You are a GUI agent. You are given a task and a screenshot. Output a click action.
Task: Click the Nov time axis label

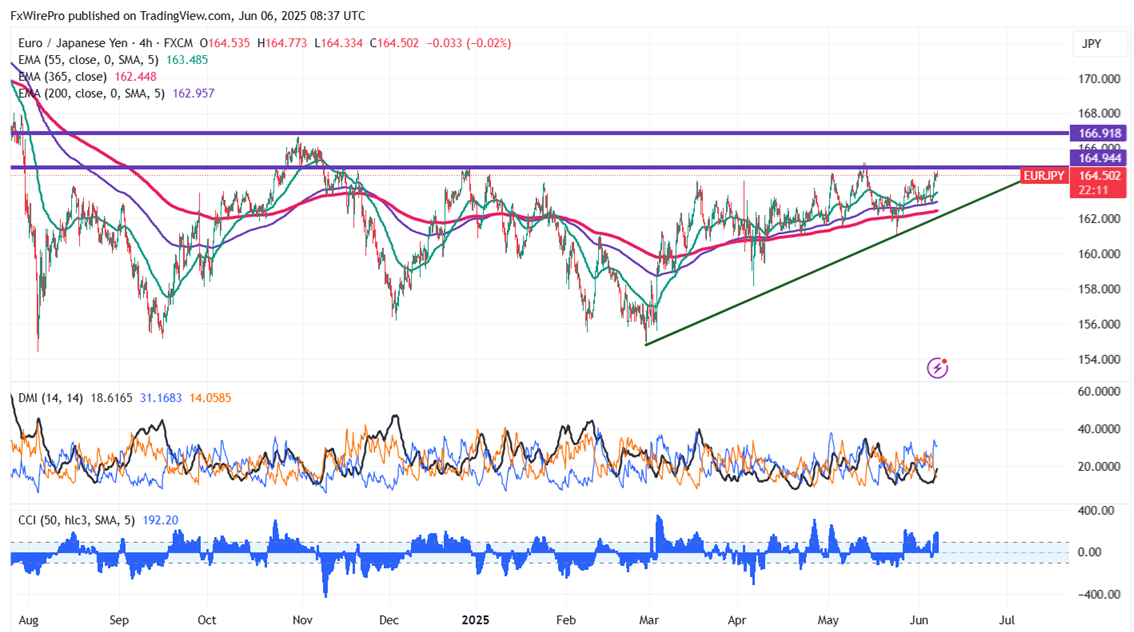tap(302, 620)
